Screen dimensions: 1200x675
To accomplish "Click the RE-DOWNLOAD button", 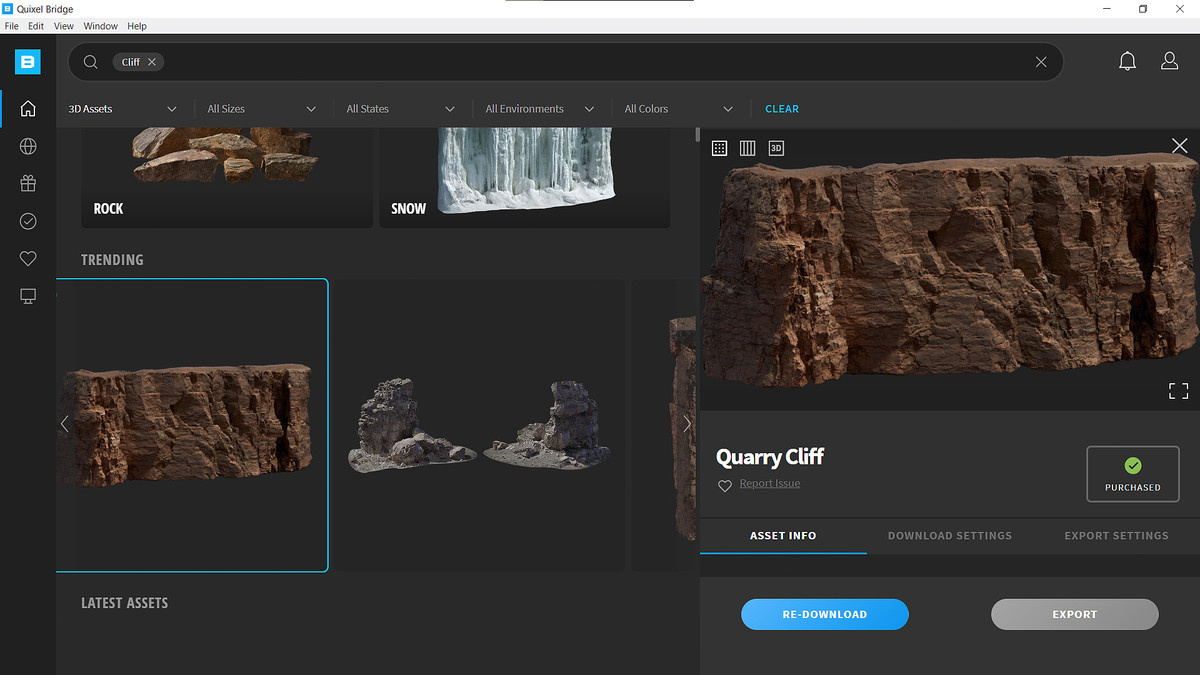I will (x=825, y=614).
